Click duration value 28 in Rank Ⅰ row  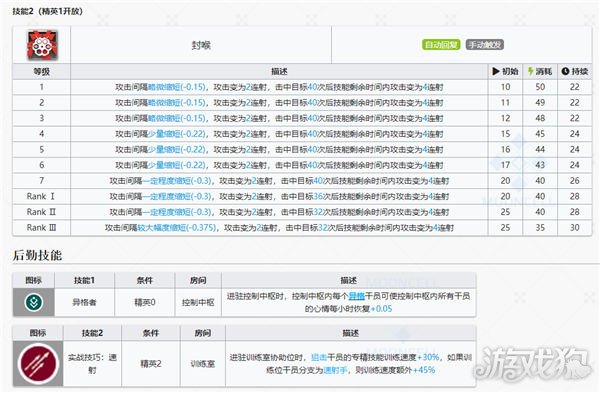click(x=575, y=196)
